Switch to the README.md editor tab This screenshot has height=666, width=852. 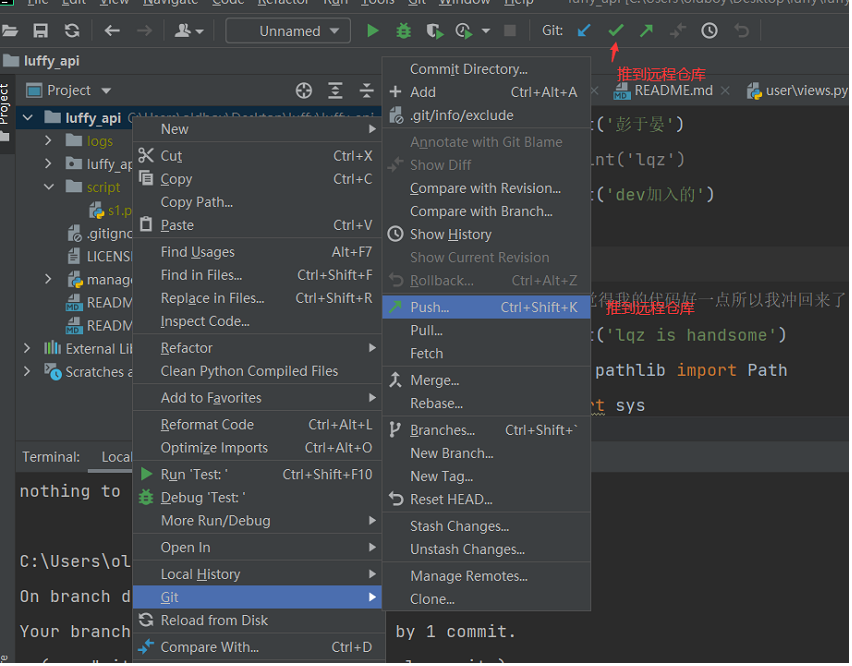pyautogui.click(x=673, y=90)
